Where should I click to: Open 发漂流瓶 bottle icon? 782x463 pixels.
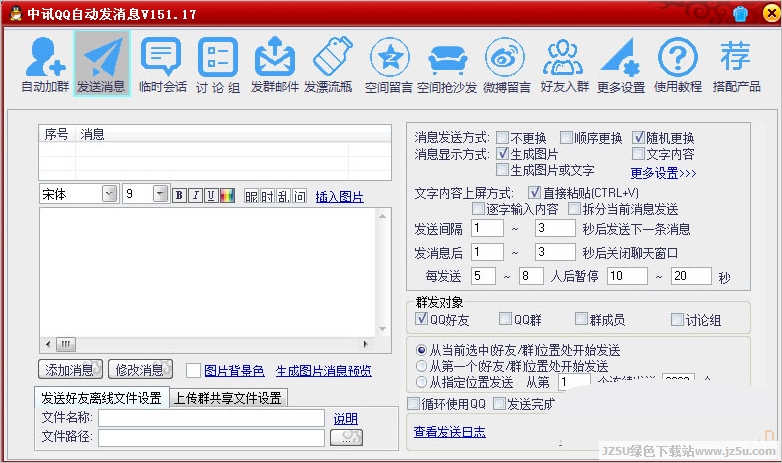(329, 64)
